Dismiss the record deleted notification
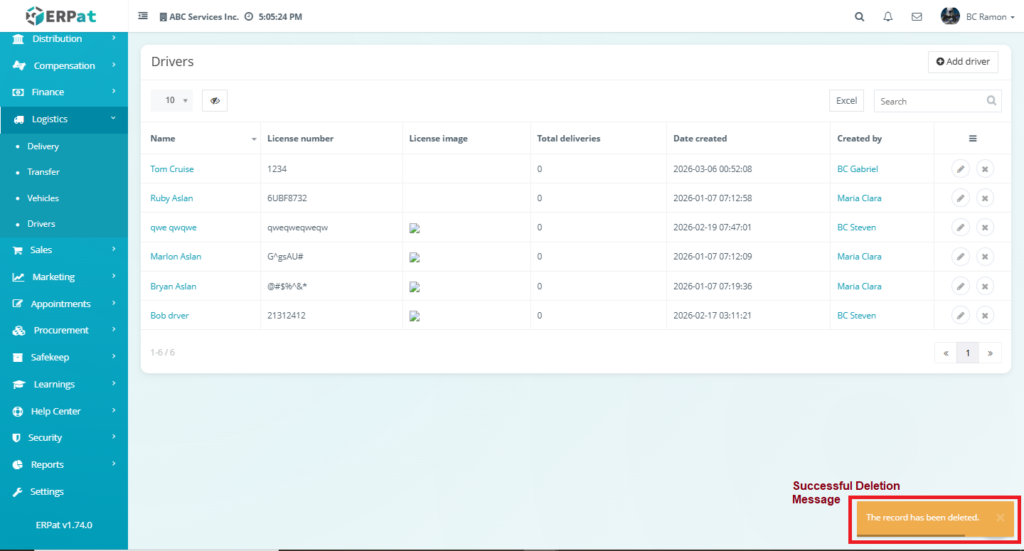 tap(1000, 518)
